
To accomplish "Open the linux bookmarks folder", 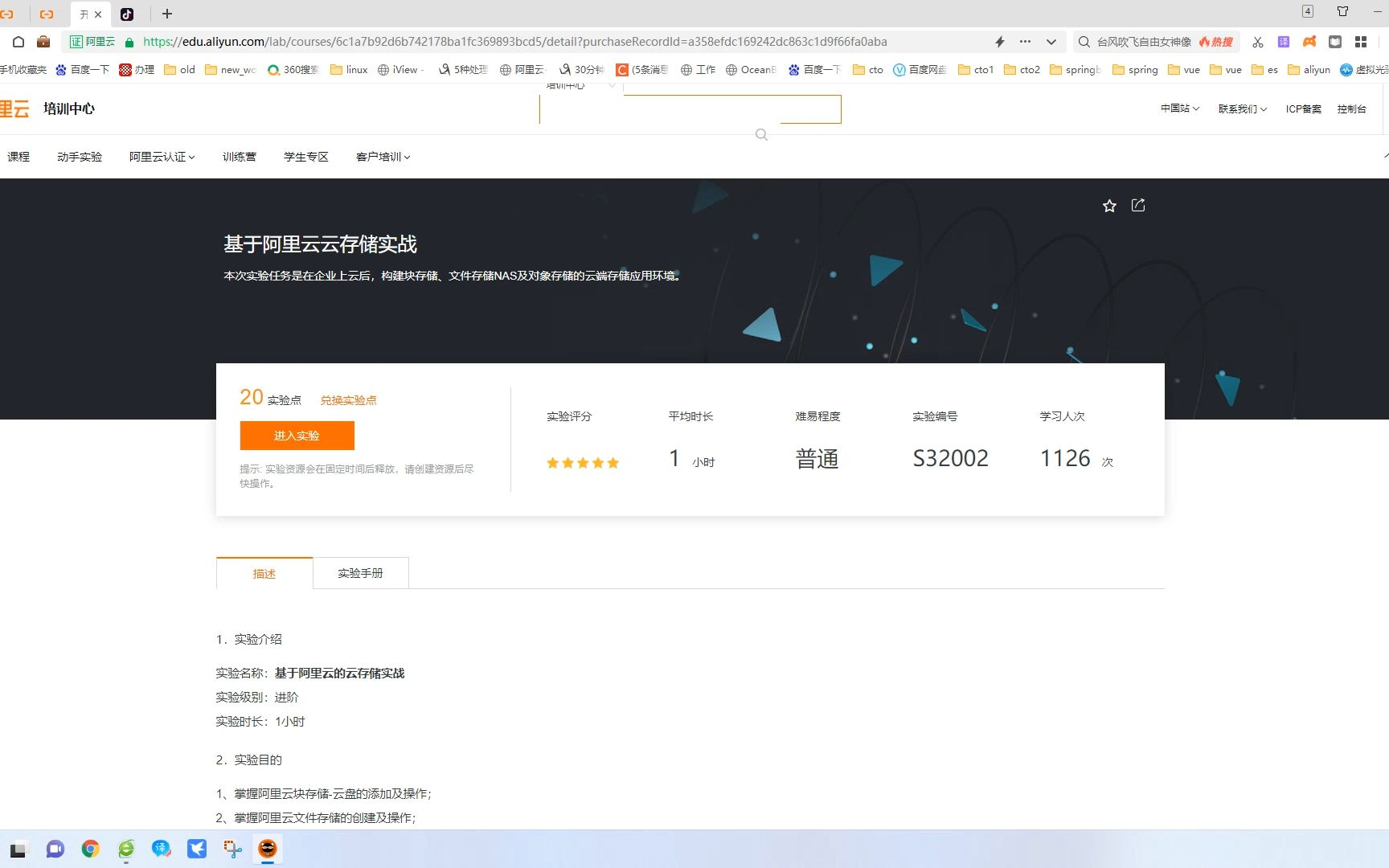I will (x=349, y=70).
